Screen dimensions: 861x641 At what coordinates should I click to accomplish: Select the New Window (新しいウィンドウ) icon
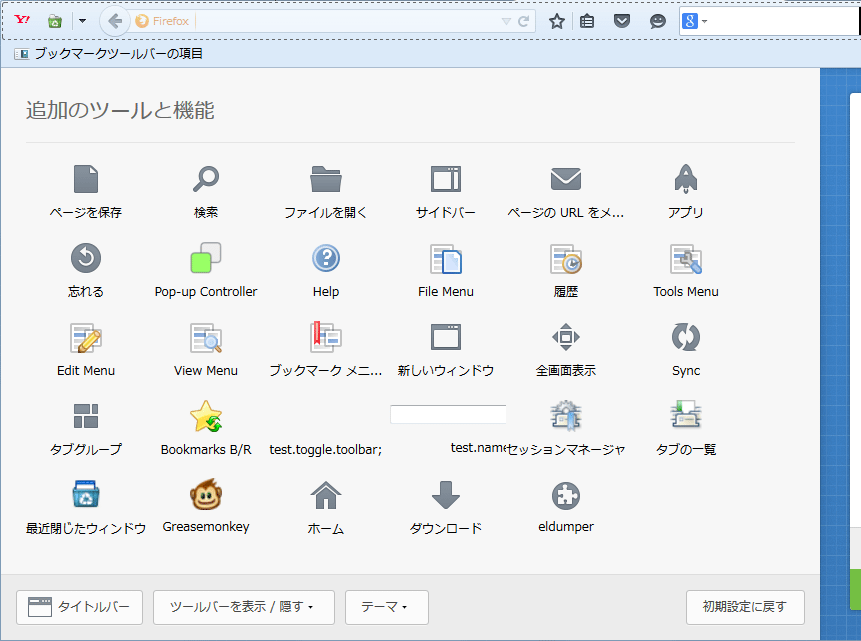tap(445, 337)
